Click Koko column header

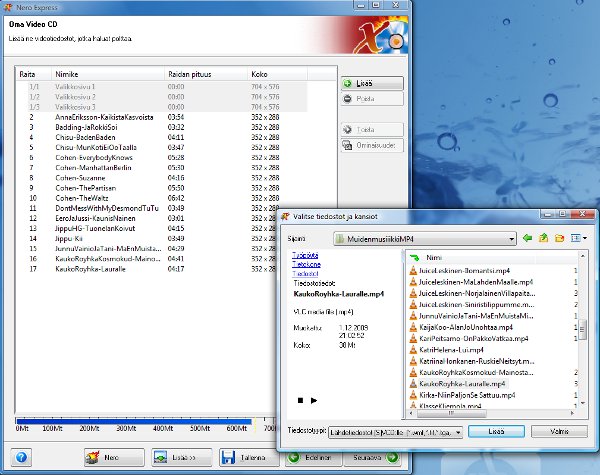(x=278, y=74)
